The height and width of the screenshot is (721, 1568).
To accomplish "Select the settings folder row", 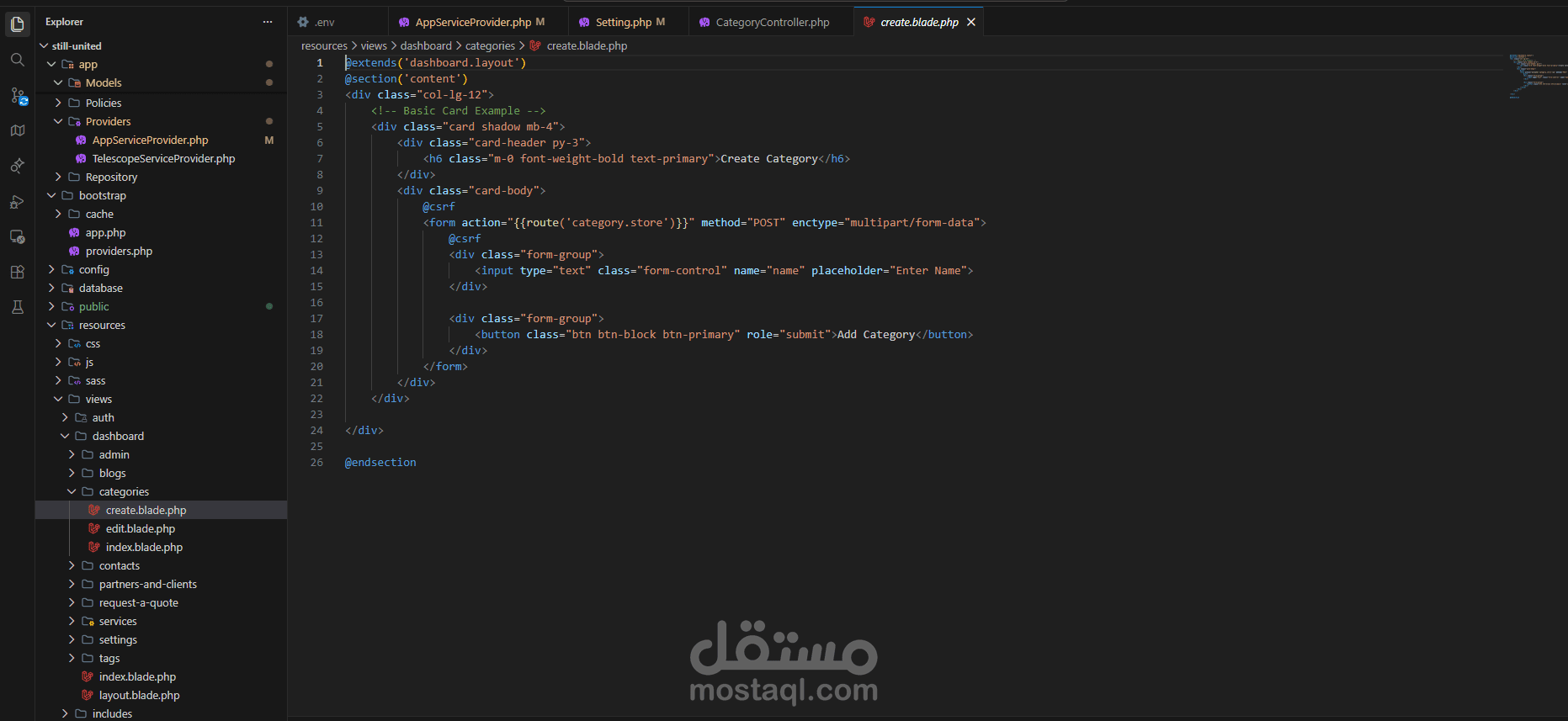I will tap(162, 639).
